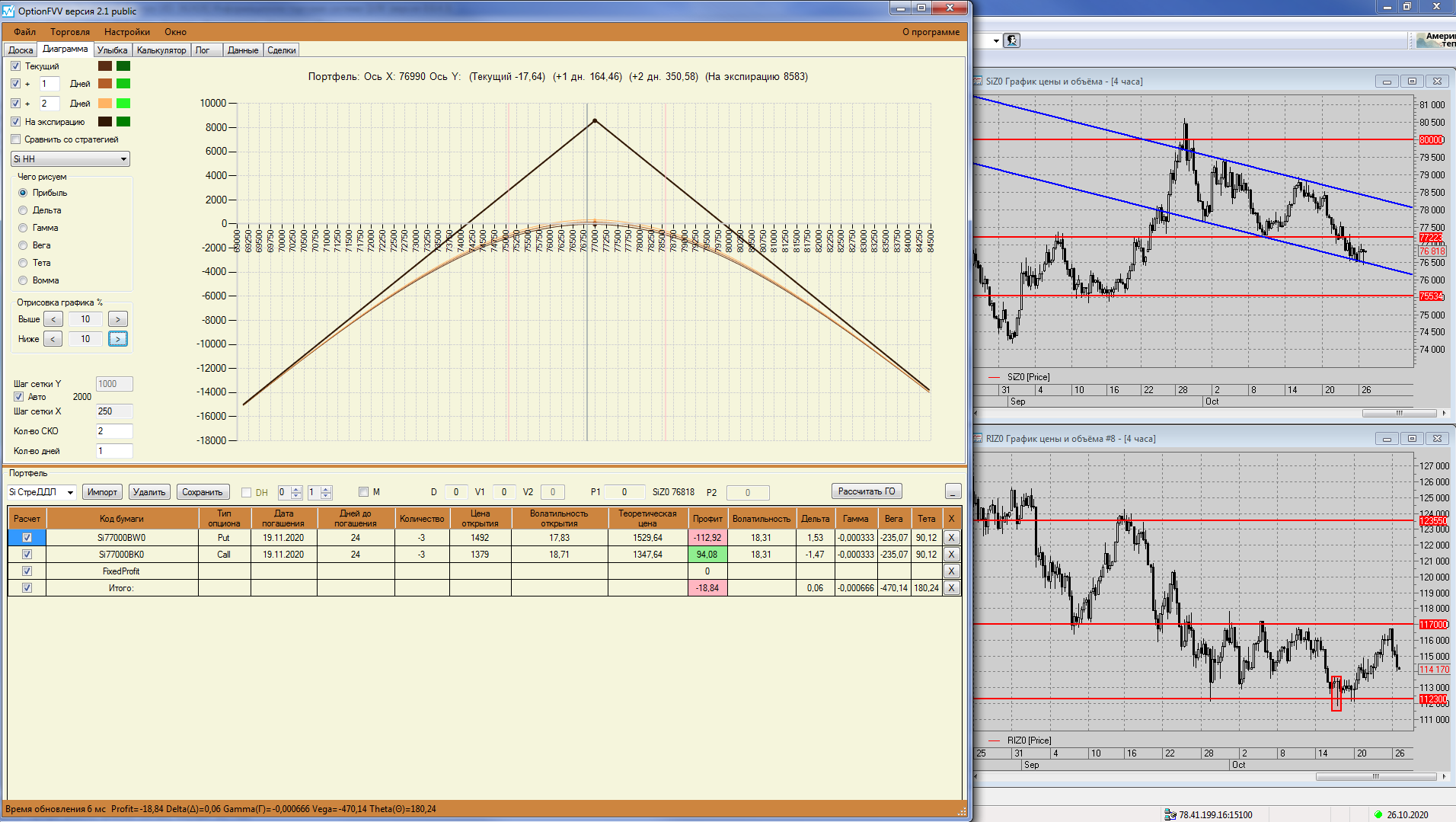This screenshot has width=1456, height=822.
Task: Switch to the Калькулятор tab
Action: [161, 50]
